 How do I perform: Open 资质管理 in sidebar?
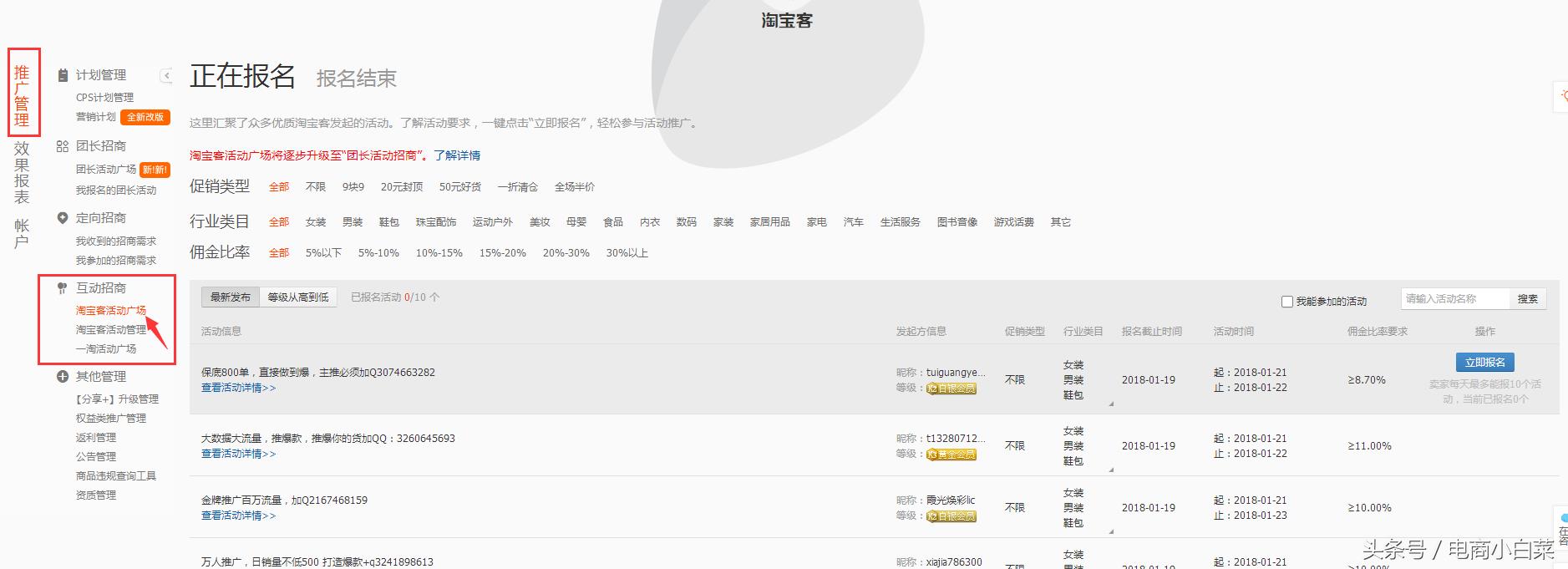coord(96,495)
